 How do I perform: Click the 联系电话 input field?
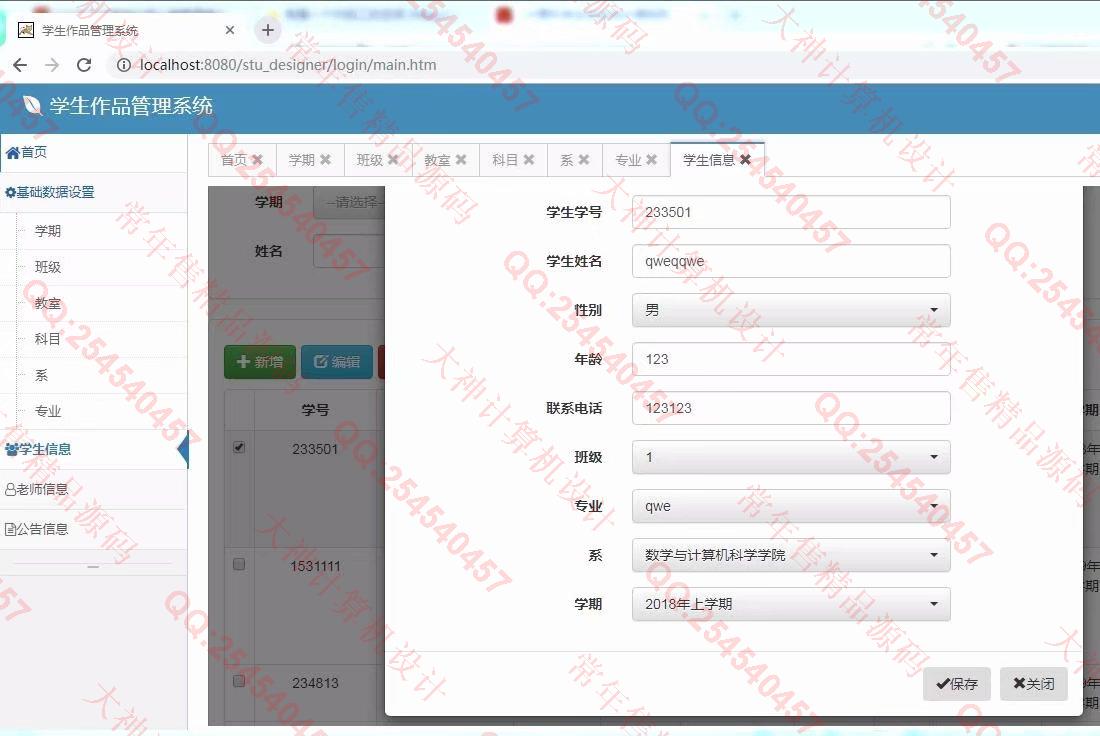pos(791,408)
